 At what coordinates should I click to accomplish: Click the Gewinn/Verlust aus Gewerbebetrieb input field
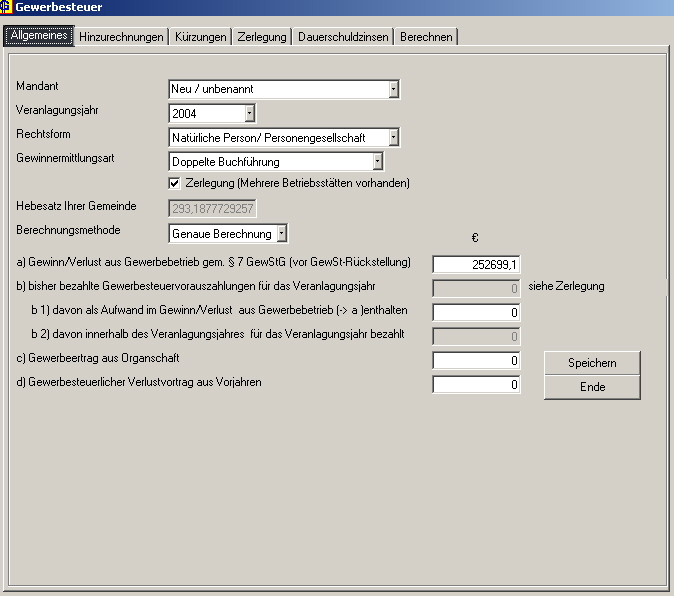tap(476, 265)
